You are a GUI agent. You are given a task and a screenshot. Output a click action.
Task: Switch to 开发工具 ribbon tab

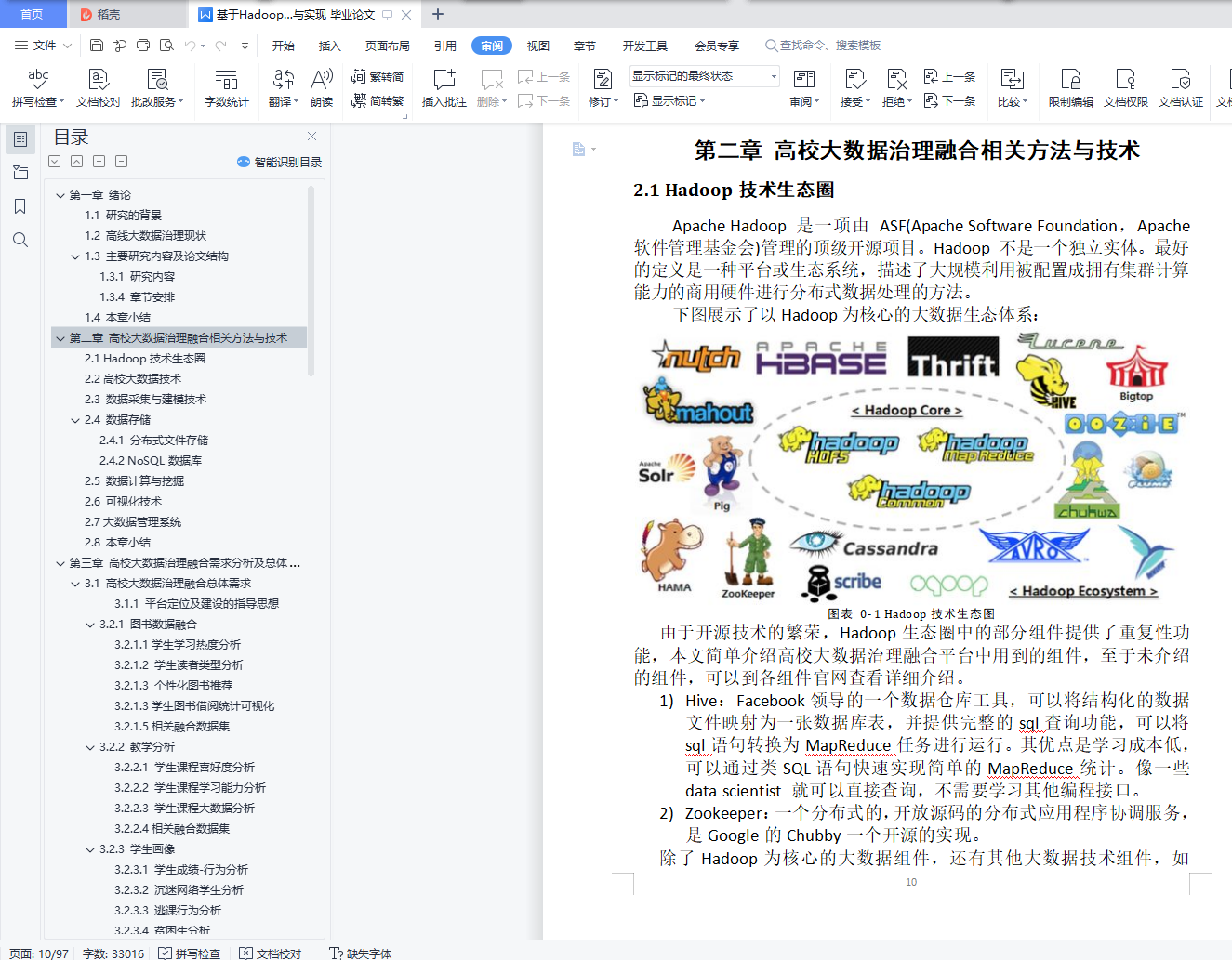pos(645,46)
